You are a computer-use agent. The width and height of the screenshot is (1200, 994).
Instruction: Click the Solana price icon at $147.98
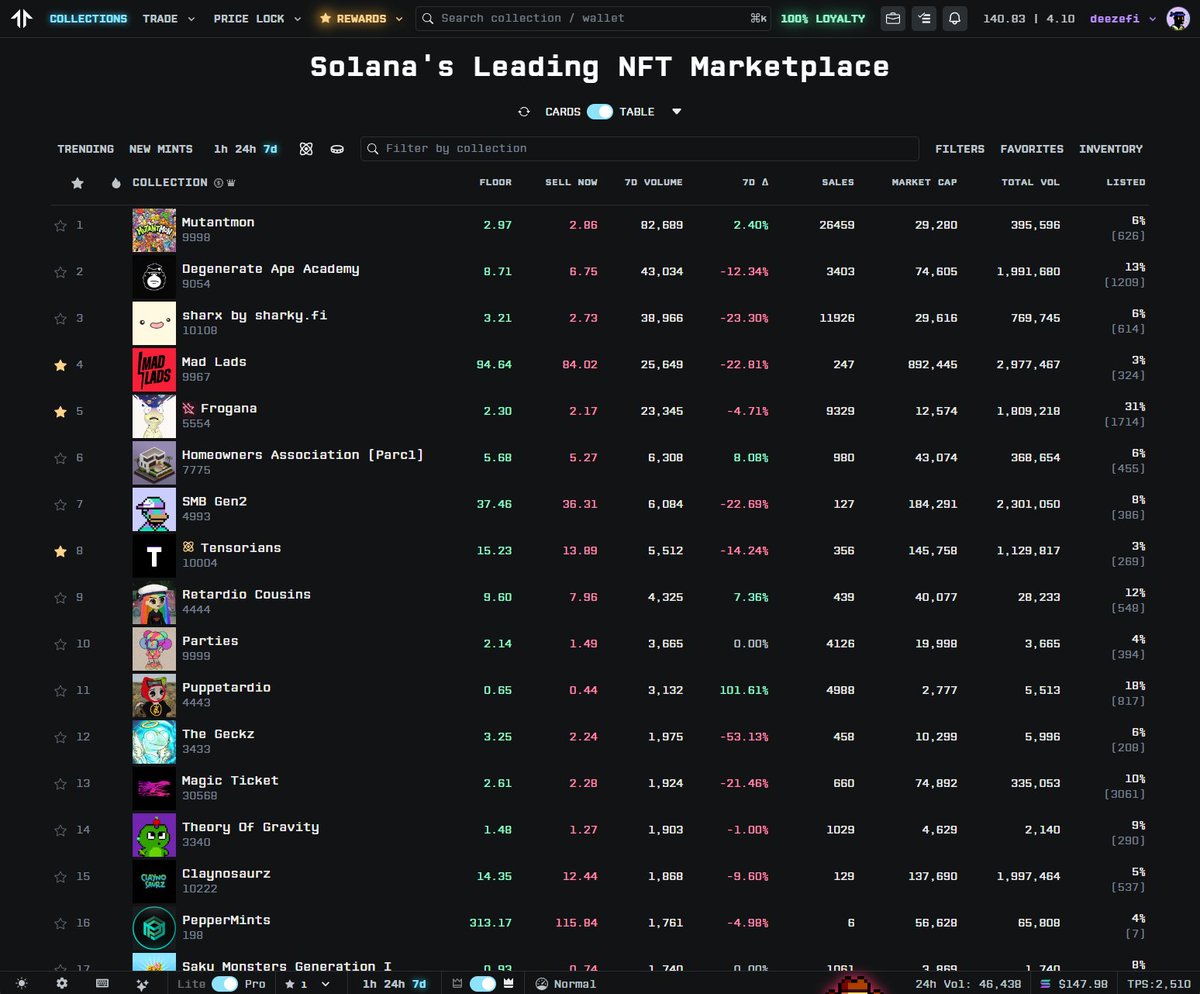point(1047,984)
